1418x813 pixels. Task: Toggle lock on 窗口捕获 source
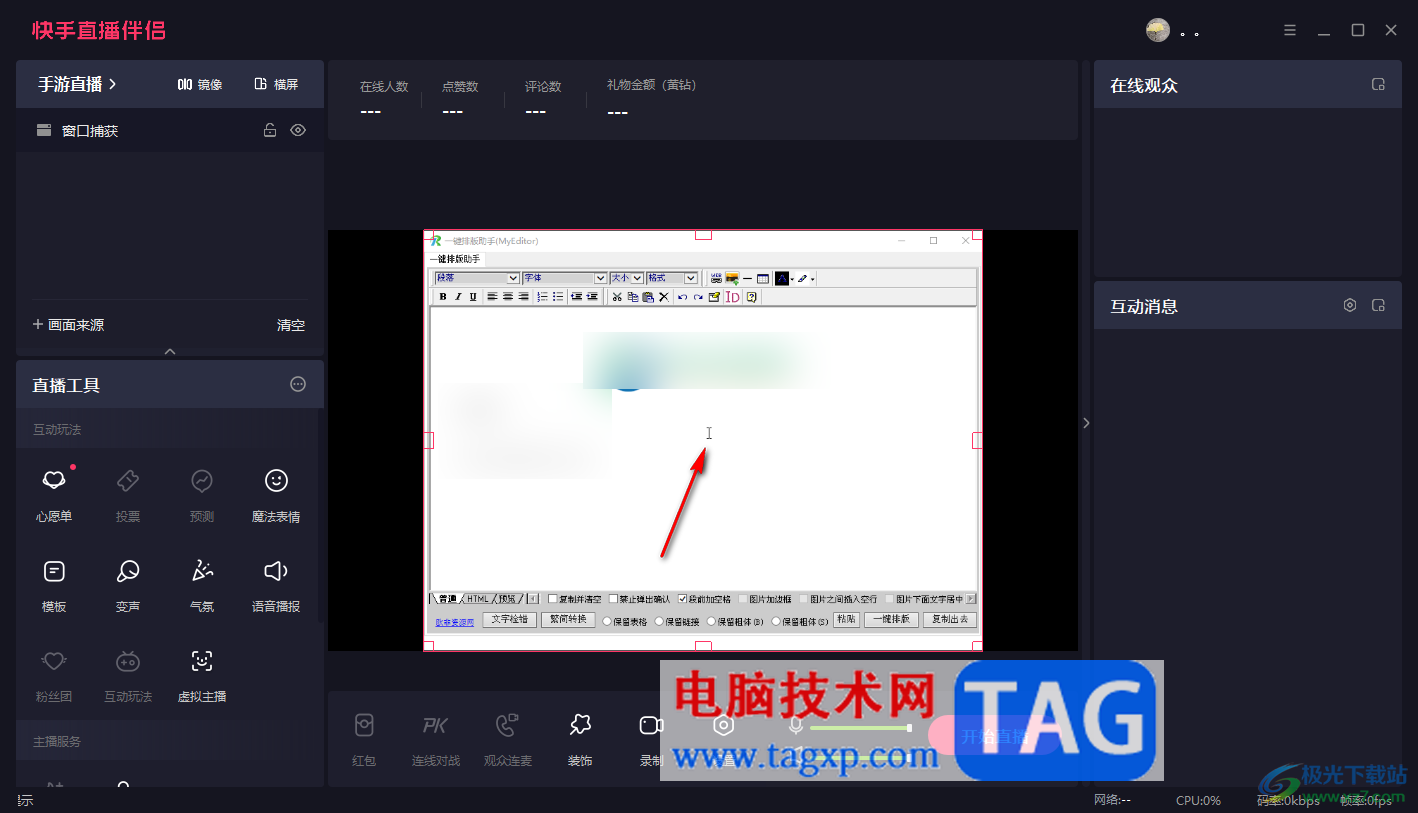(x=270, y=130)
